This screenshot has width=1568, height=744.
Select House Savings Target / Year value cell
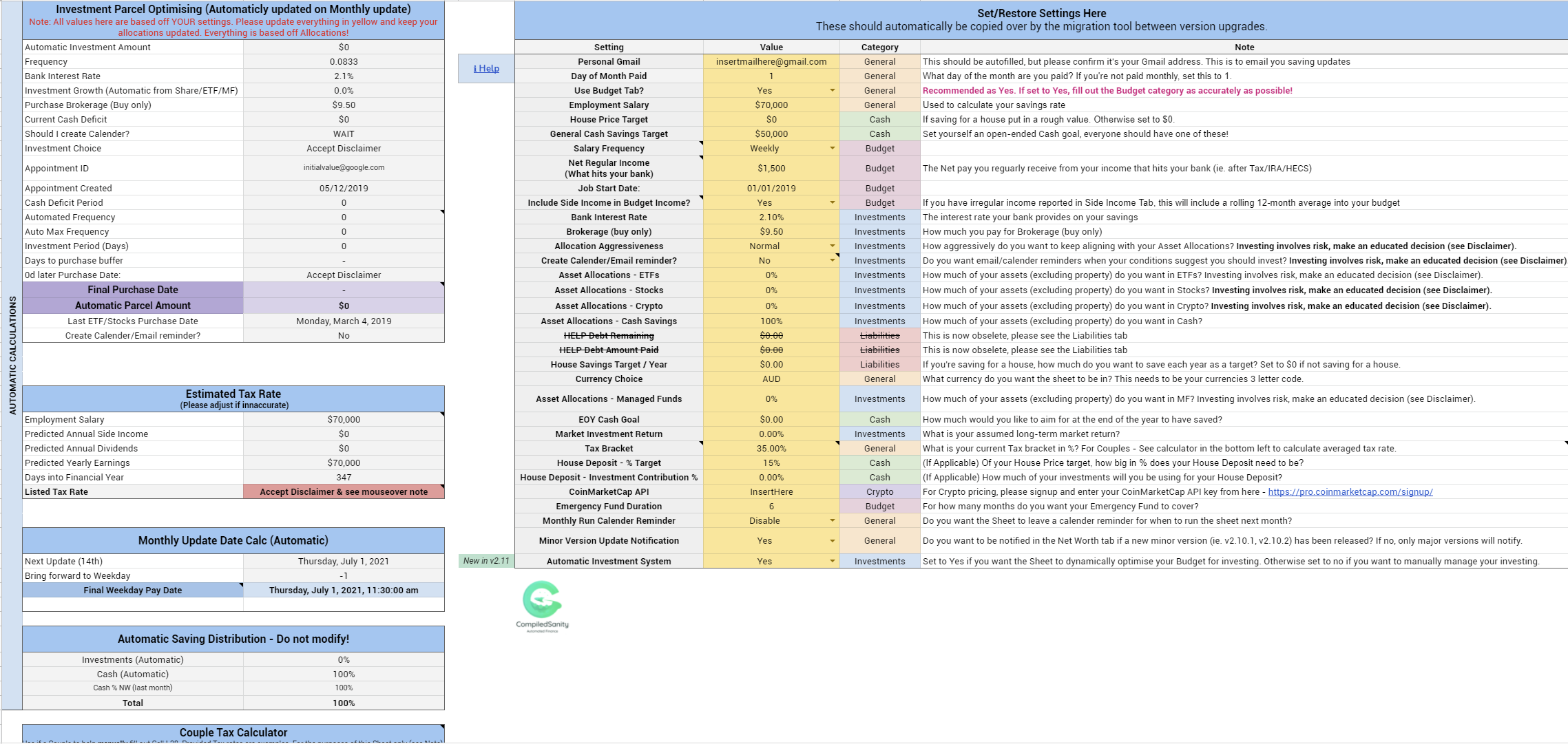pos(771,364)
